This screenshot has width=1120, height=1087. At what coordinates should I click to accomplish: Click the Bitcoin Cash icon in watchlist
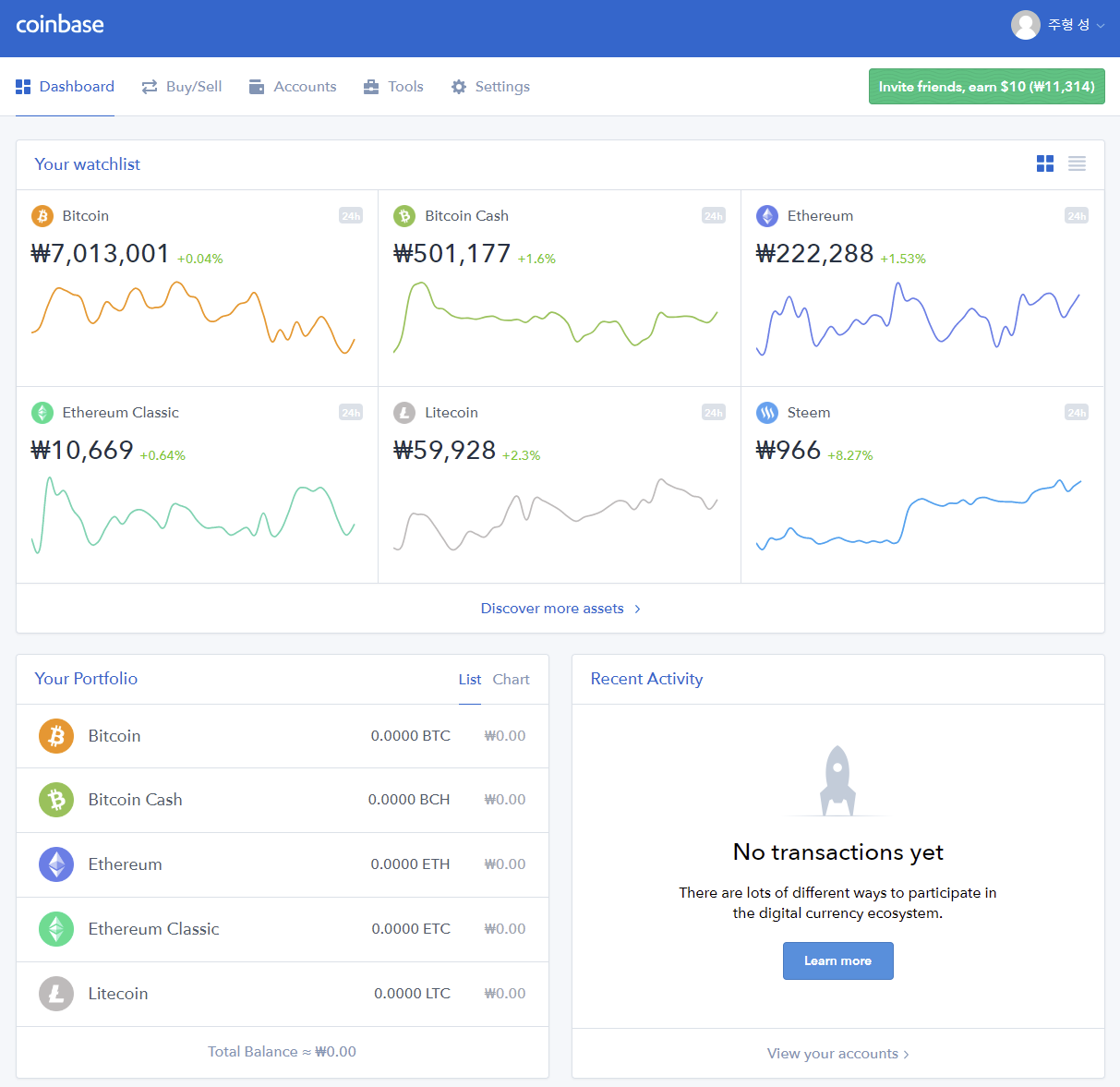pos(404,216)
